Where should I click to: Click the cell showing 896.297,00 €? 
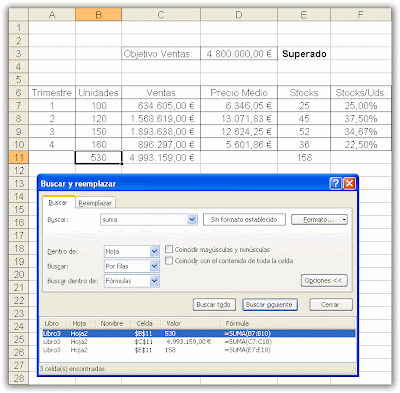coord(161,145)
